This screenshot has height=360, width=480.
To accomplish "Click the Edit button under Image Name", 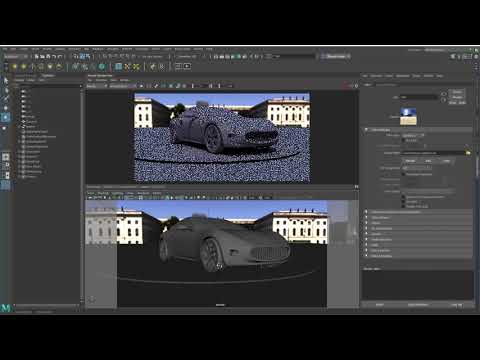I will (x=428, y=161).
